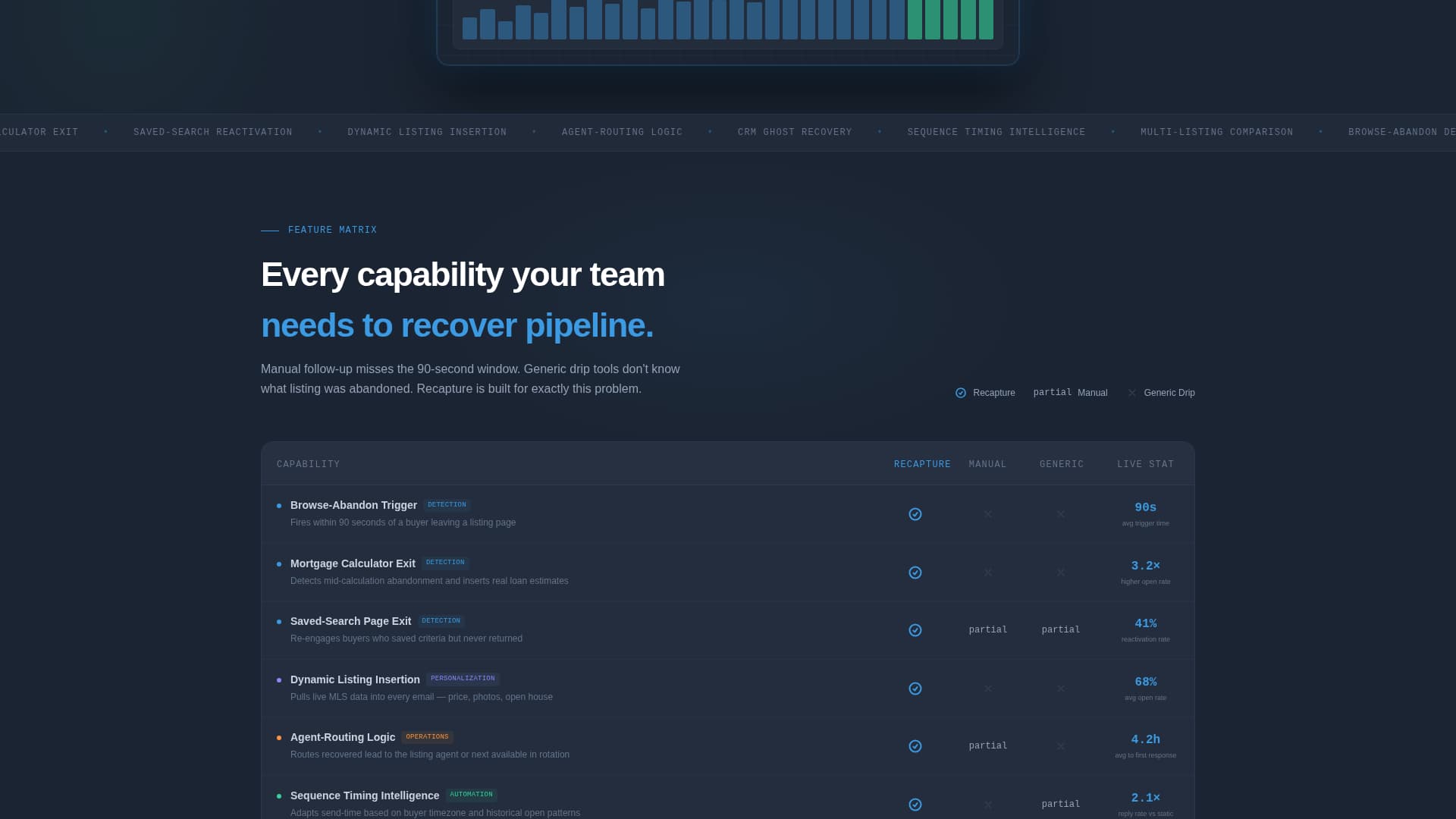Click the AUTOMATION tag
Viewport: 1456px width, 819px height.
(471, 795)
